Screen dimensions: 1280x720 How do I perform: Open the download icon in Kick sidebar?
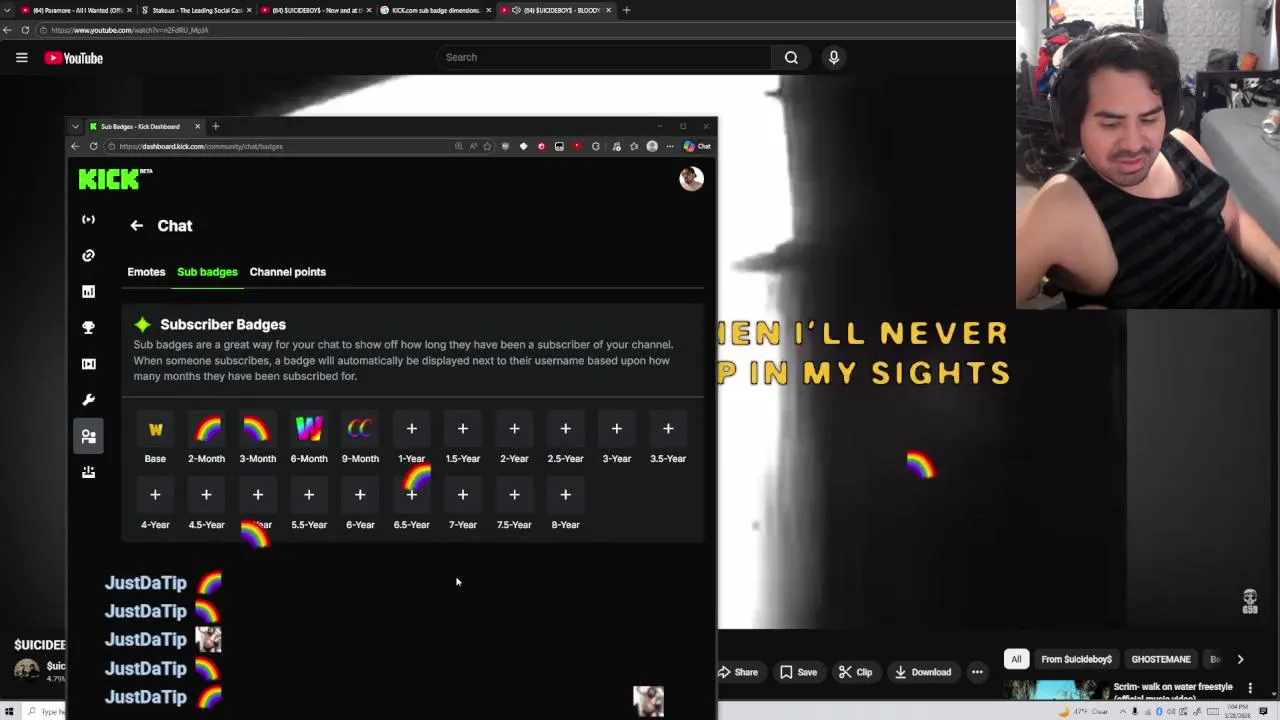[x=88, y=472]
